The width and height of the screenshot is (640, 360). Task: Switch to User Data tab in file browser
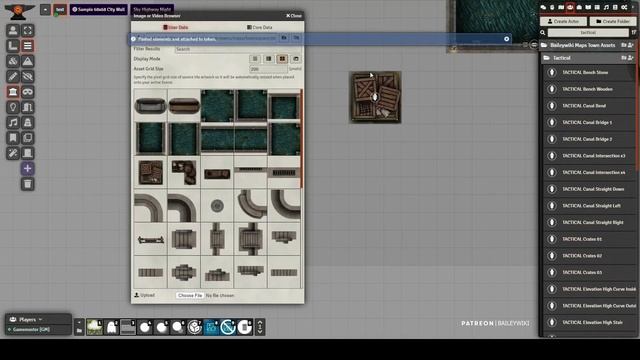pos(176,27)
